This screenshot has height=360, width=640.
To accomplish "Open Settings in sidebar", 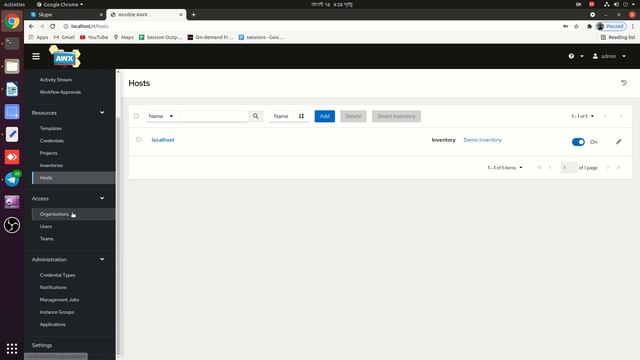I will tap(42, 345).
